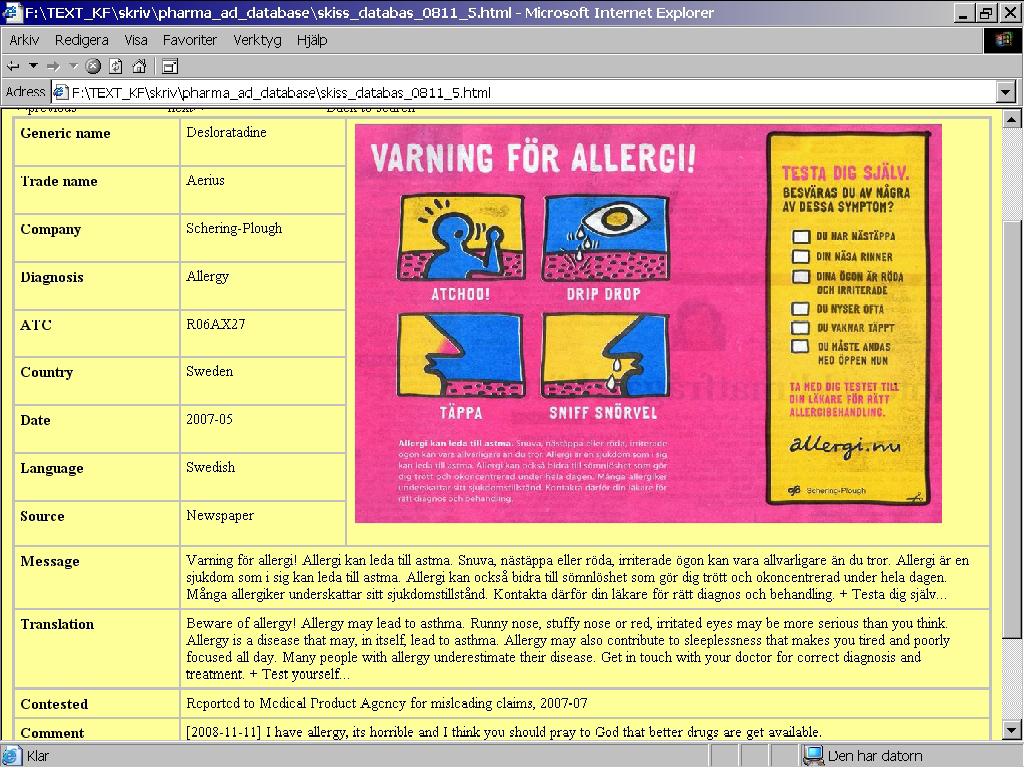Click the comment dated 2008-11-11
The image size is (1024, 768).
pyautogui.click(x=504, y=732)
